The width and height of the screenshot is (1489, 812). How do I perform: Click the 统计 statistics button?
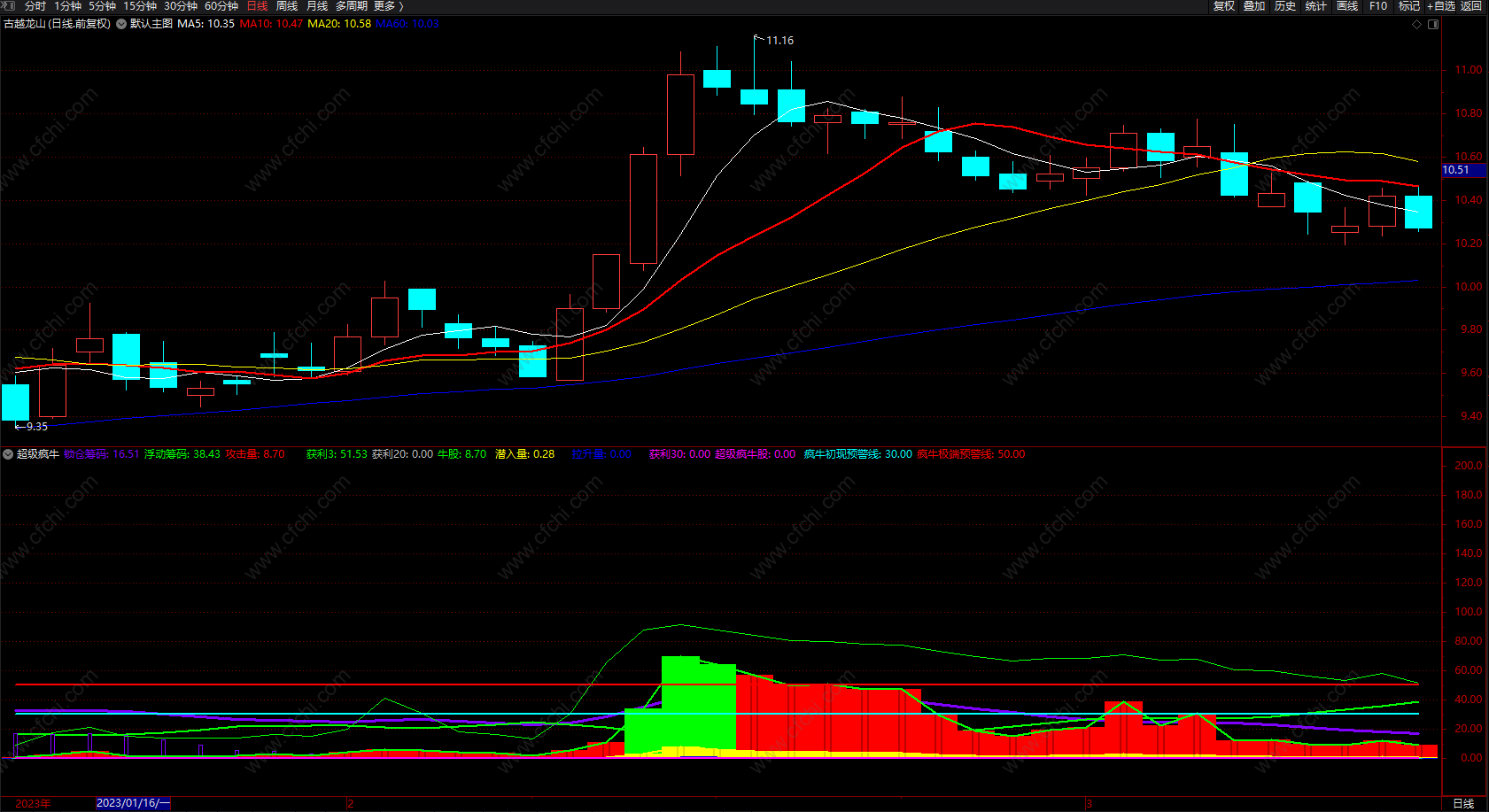point(1316,6)
